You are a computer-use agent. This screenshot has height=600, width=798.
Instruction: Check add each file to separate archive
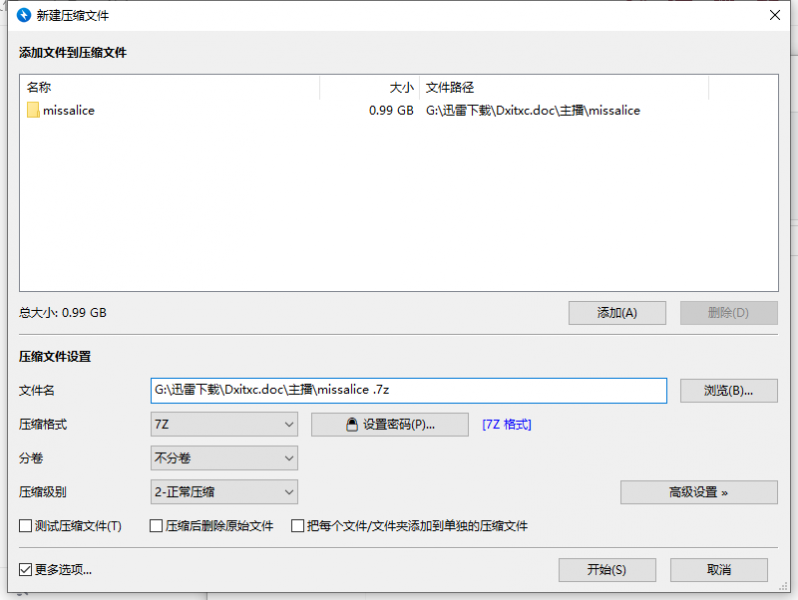[298, 526]
